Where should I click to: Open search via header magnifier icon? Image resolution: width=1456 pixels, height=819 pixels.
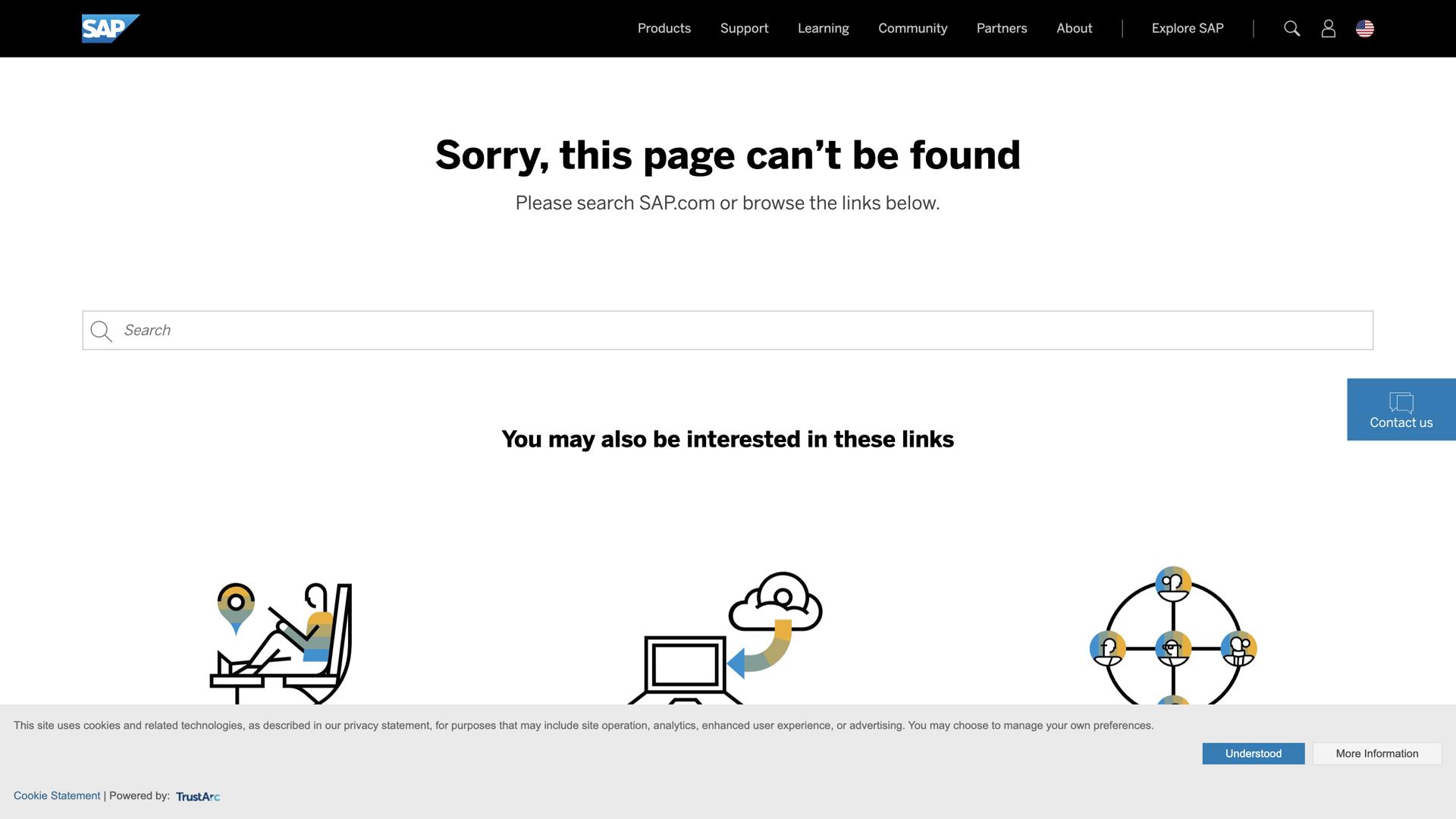[1291, 29]
